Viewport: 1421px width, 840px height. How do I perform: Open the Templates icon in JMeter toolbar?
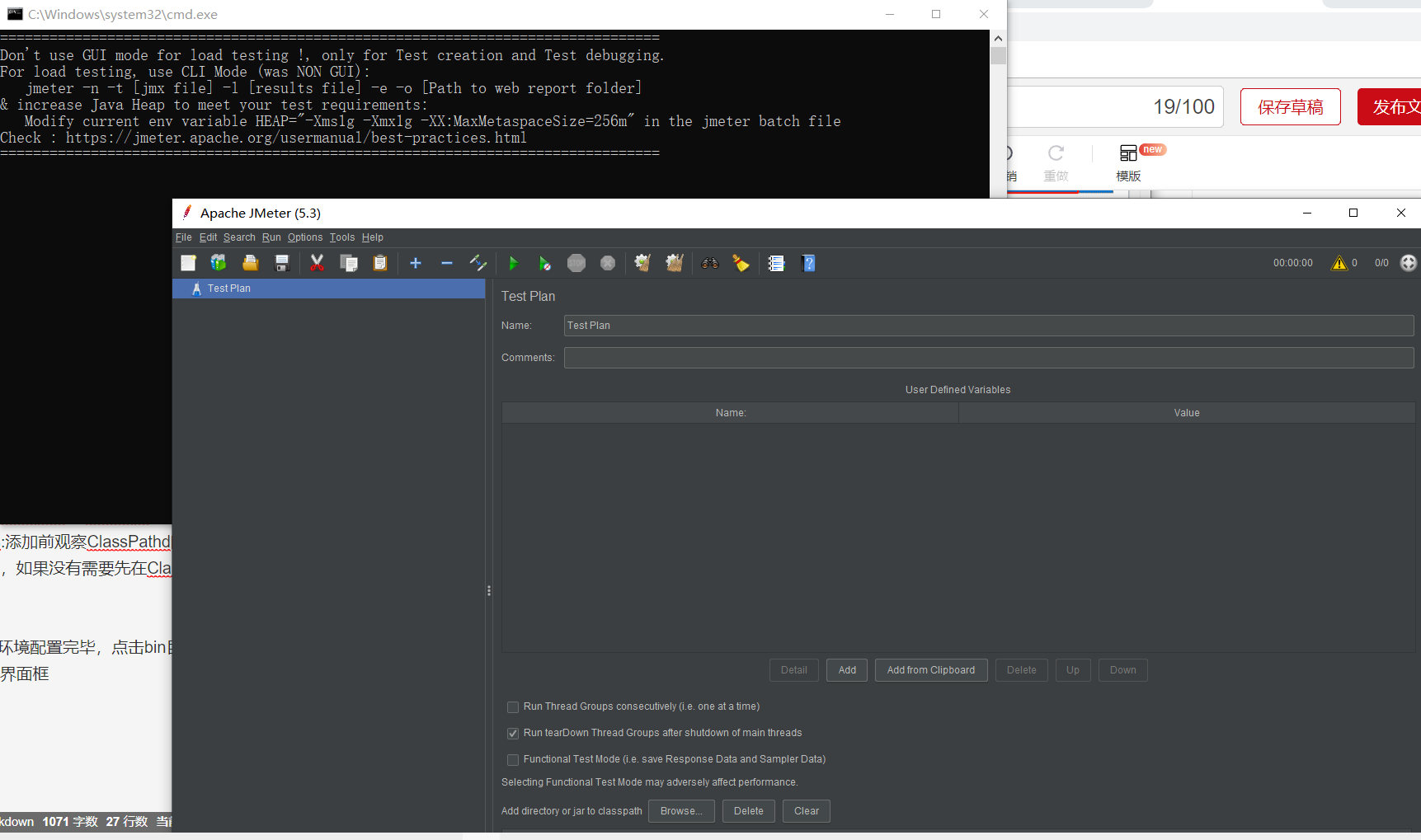(219, 263)
